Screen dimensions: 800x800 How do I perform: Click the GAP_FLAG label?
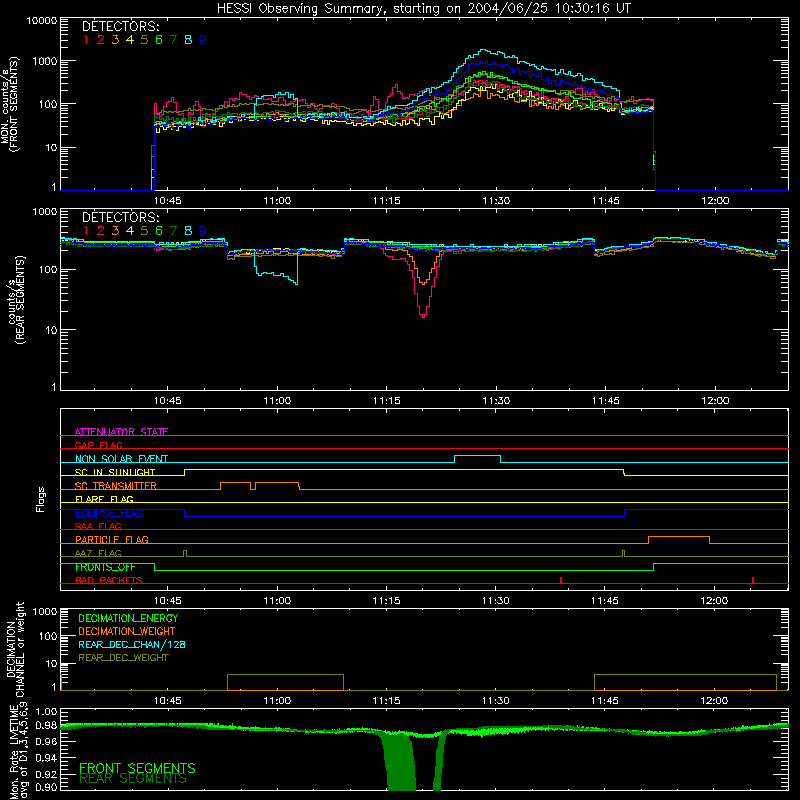98,445
